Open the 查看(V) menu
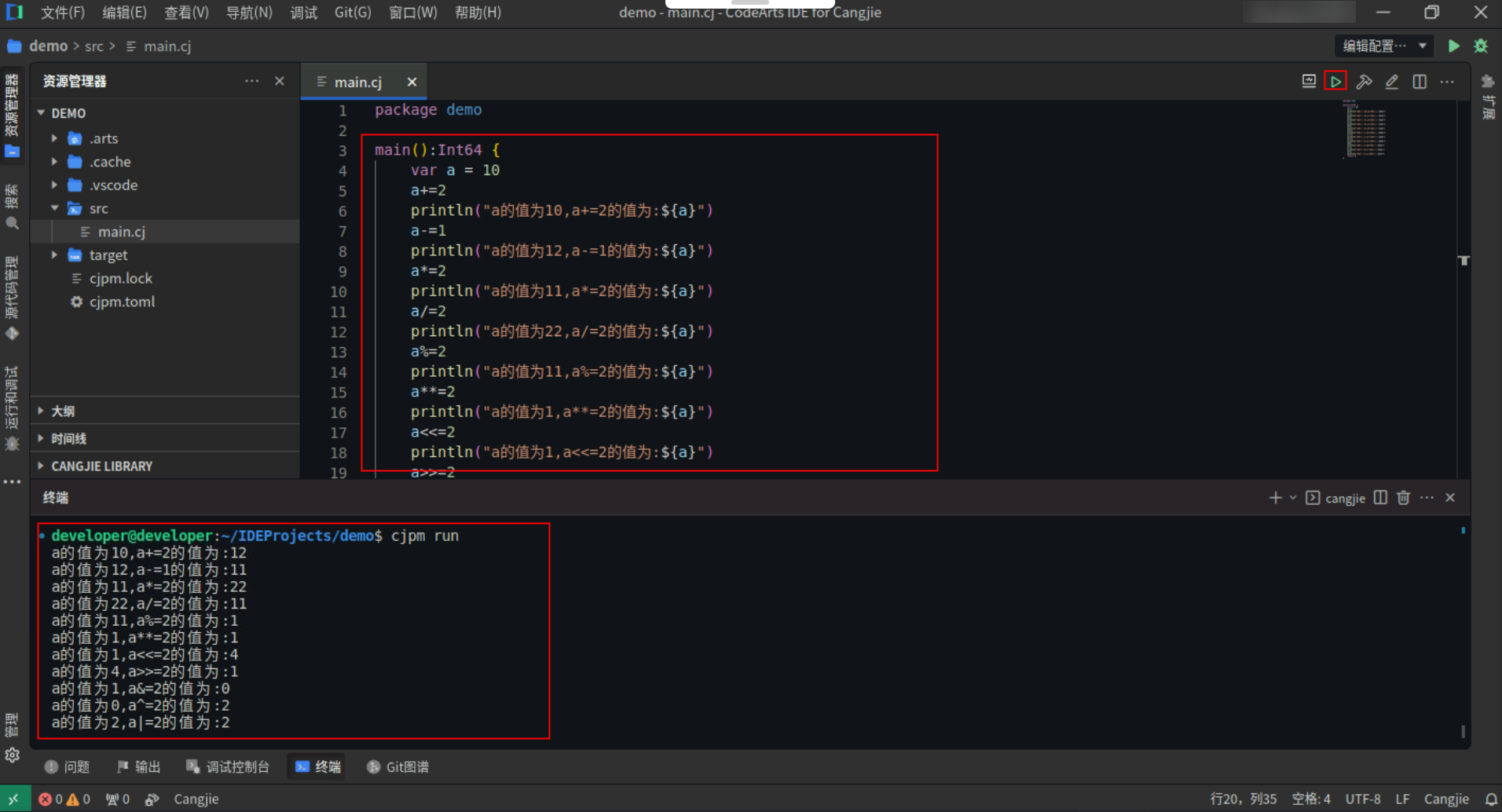Image resolution: width=1502 pixels, height=812 pixels. (186, 13)
